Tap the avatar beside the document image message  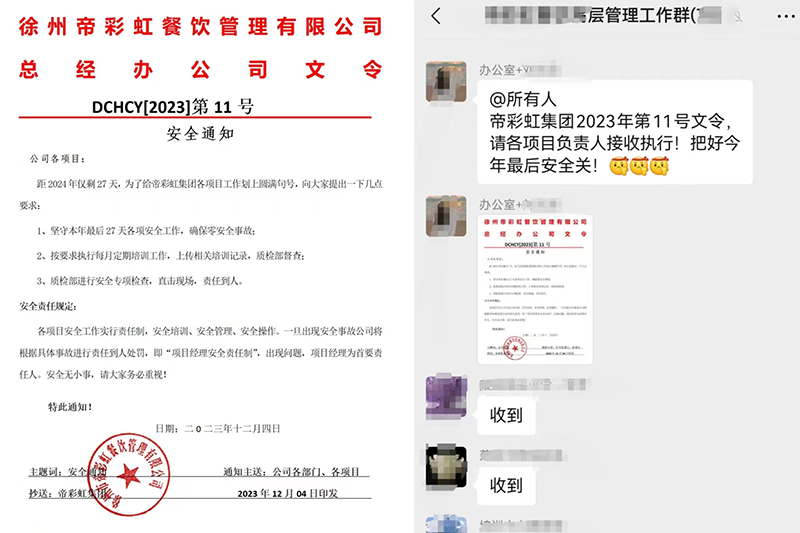pyautogui.click(x=443, y=215)
